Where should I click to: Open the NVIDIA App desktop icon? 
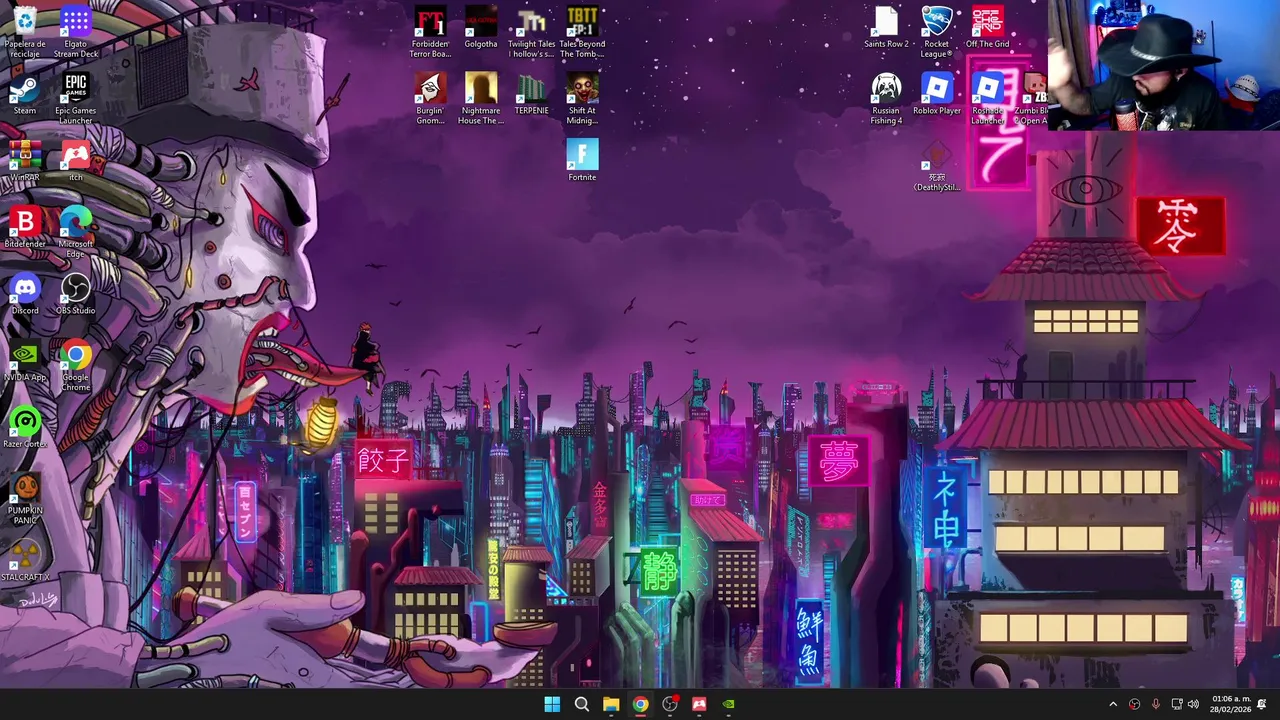[25, 361]
